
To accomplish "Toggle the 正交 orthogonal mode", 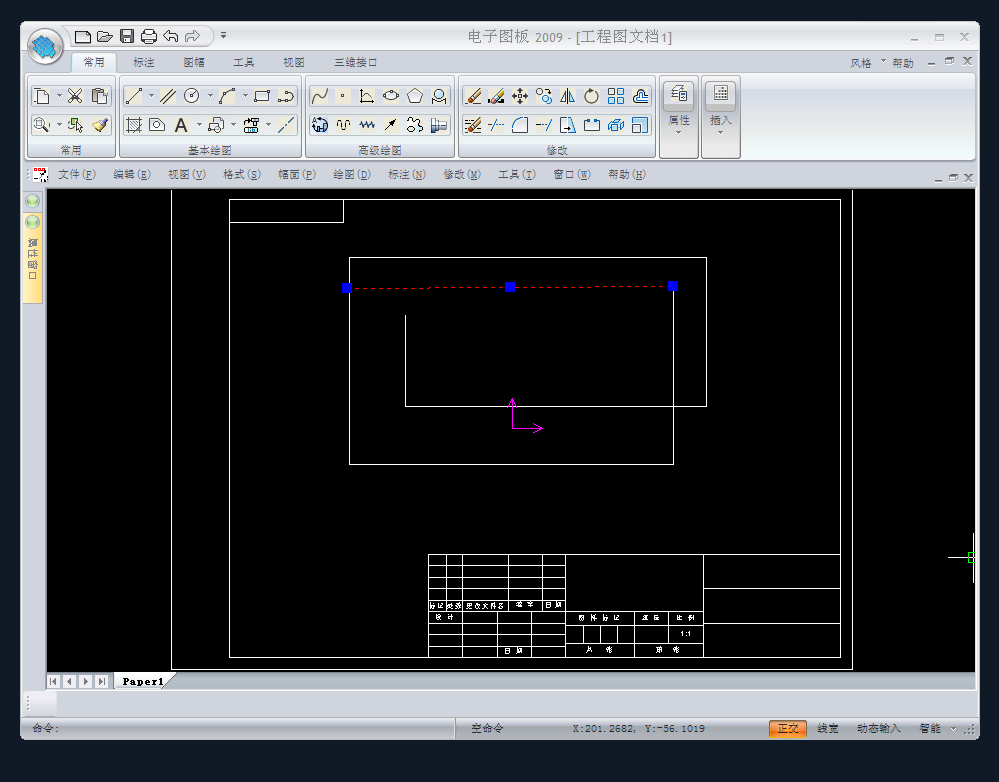I will click(x=788, y=728).
